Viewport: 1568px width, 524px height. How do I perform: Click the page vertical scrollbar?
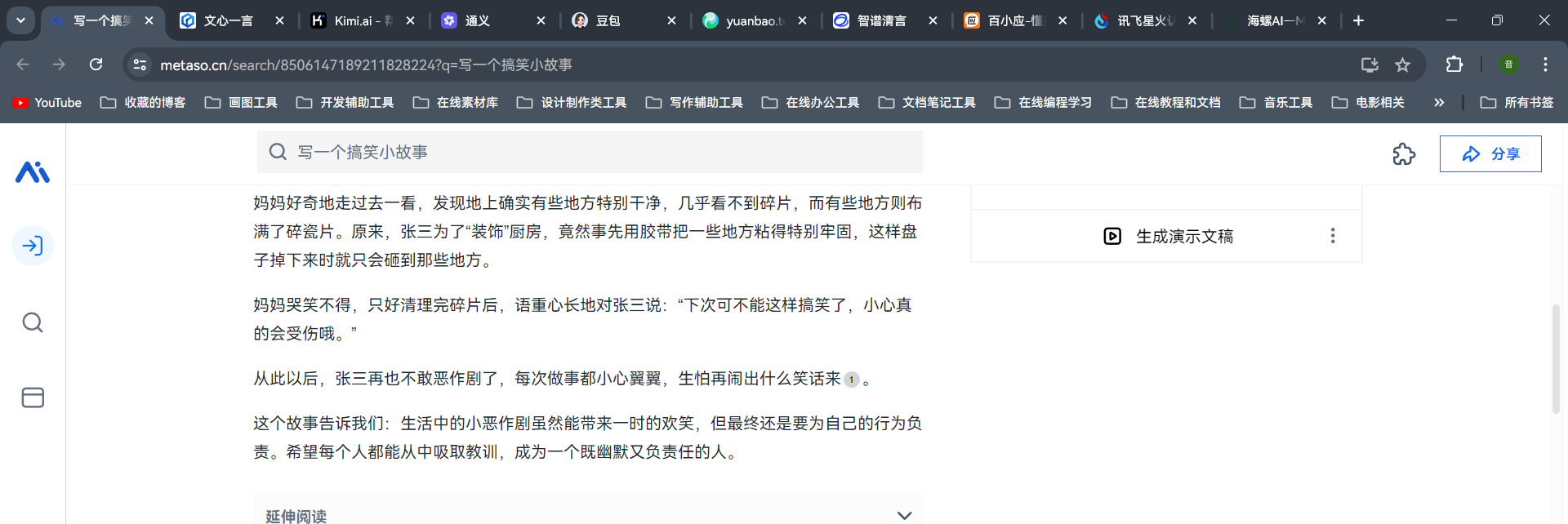[1556, 359]
